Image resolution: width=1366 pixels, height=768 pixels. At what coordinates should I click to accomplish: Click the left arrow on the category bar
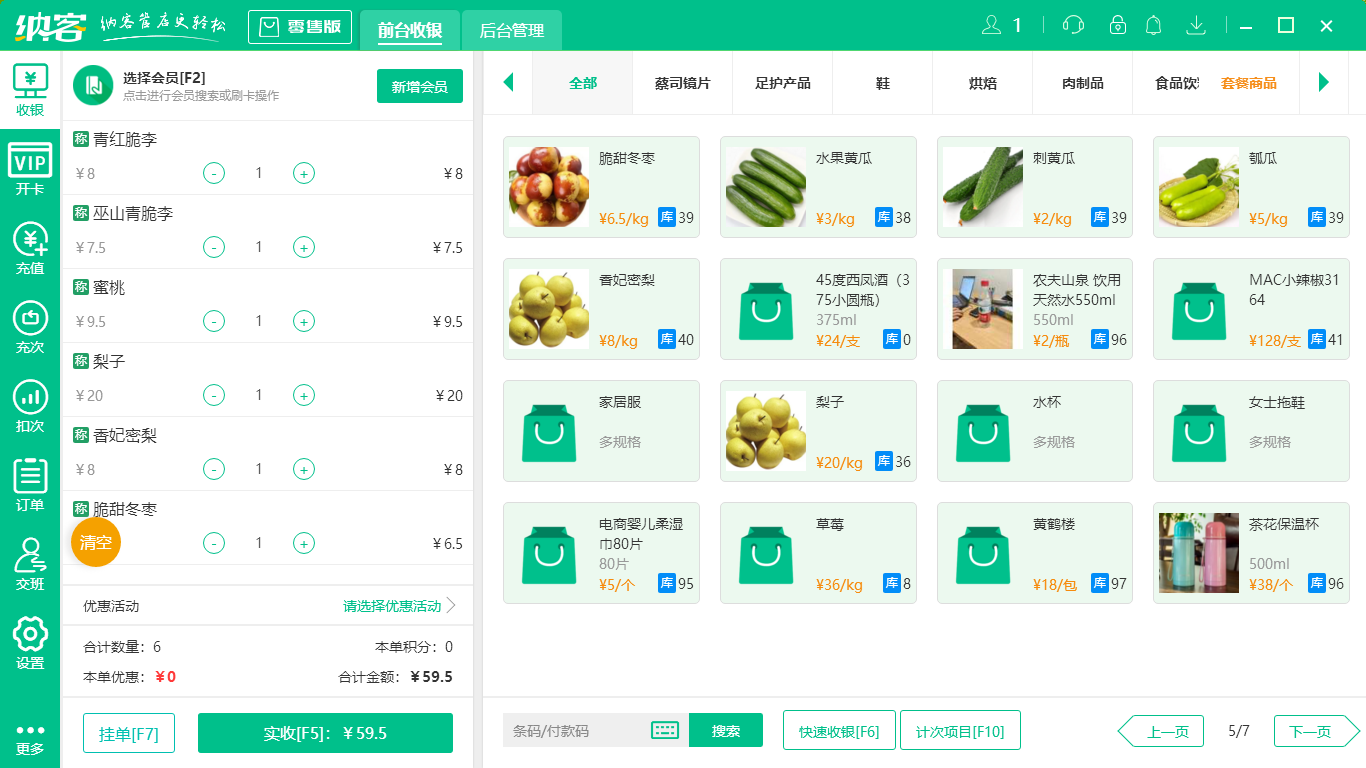pyautogui.click(x=508, y=83)
